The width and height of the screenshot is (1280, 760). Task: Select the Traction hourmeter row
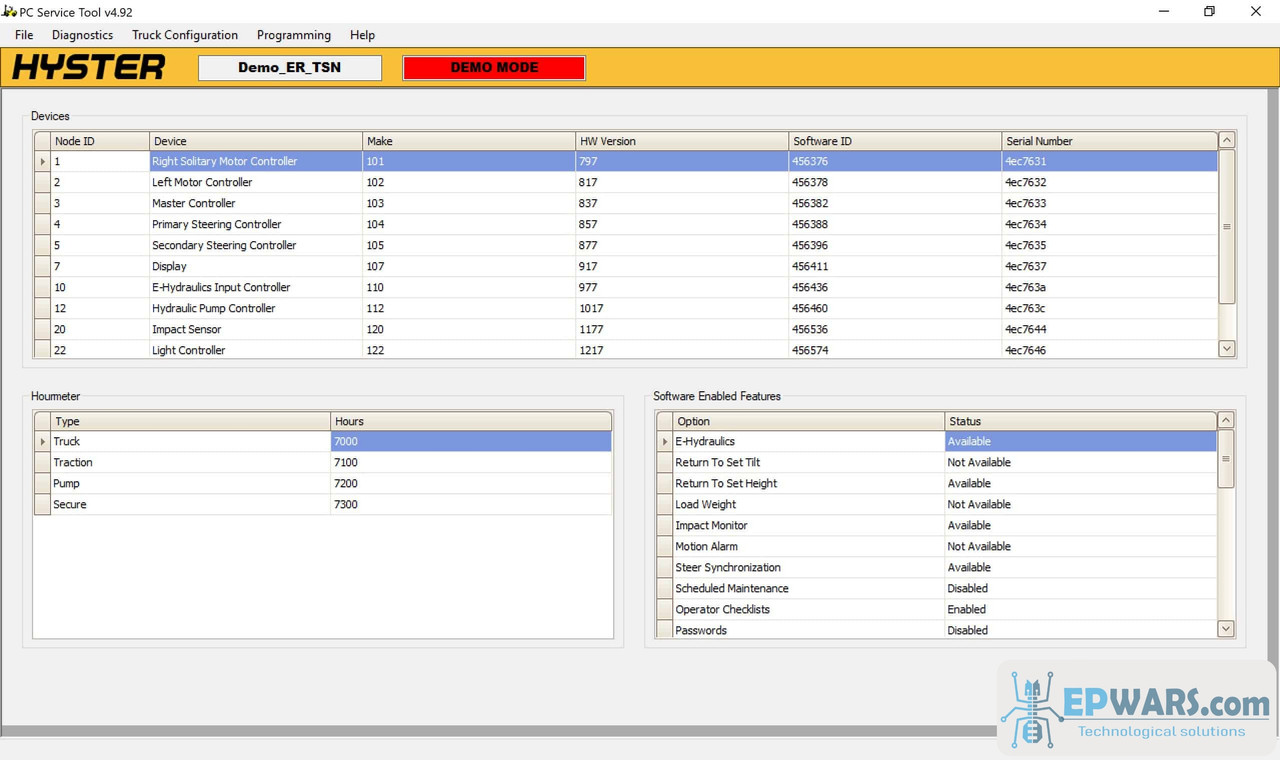pyautogui.click(x=322, y=462)
